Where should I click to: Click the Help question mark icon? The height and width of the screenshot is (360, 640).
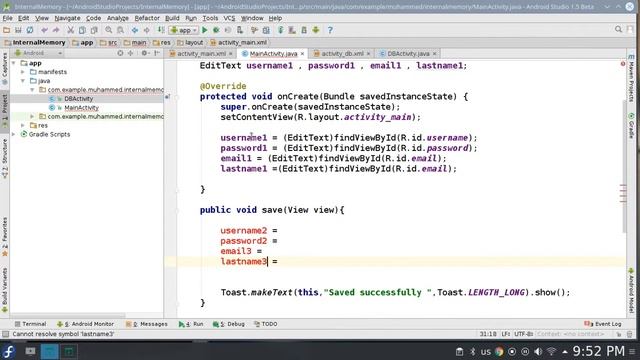click(x=330, y=30)
